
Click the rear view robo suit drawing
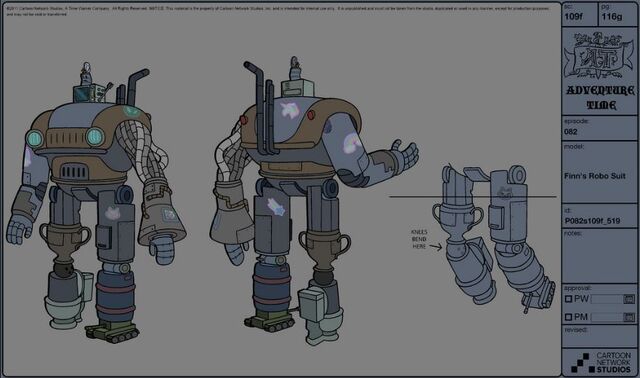pos(313,201)
